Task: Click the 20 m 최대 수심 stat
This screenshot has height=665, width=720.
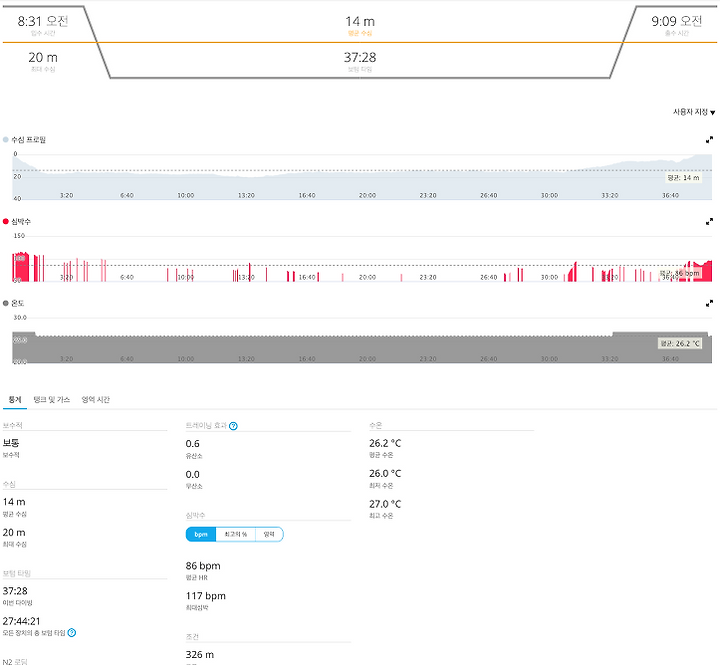Action: 14,533
